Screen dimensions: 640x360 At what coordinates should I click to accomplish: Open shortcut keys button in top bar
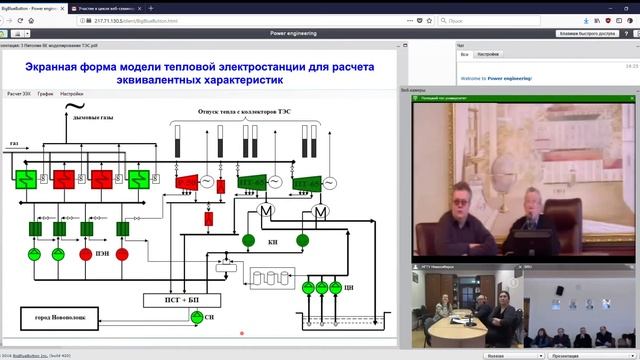tap(587, 33)
